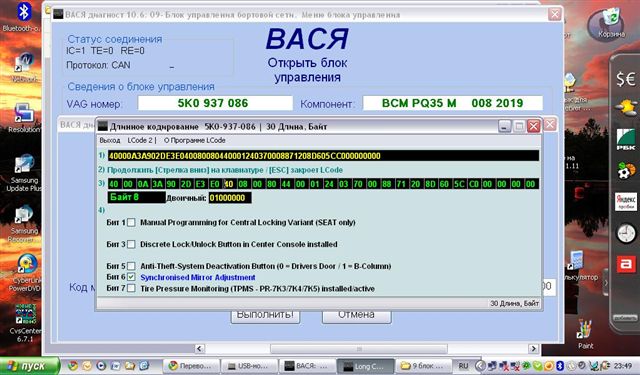Check Бит 1 Manual Programming for Central Locking
Screen dimensions: 640x375
pos(131,223)
